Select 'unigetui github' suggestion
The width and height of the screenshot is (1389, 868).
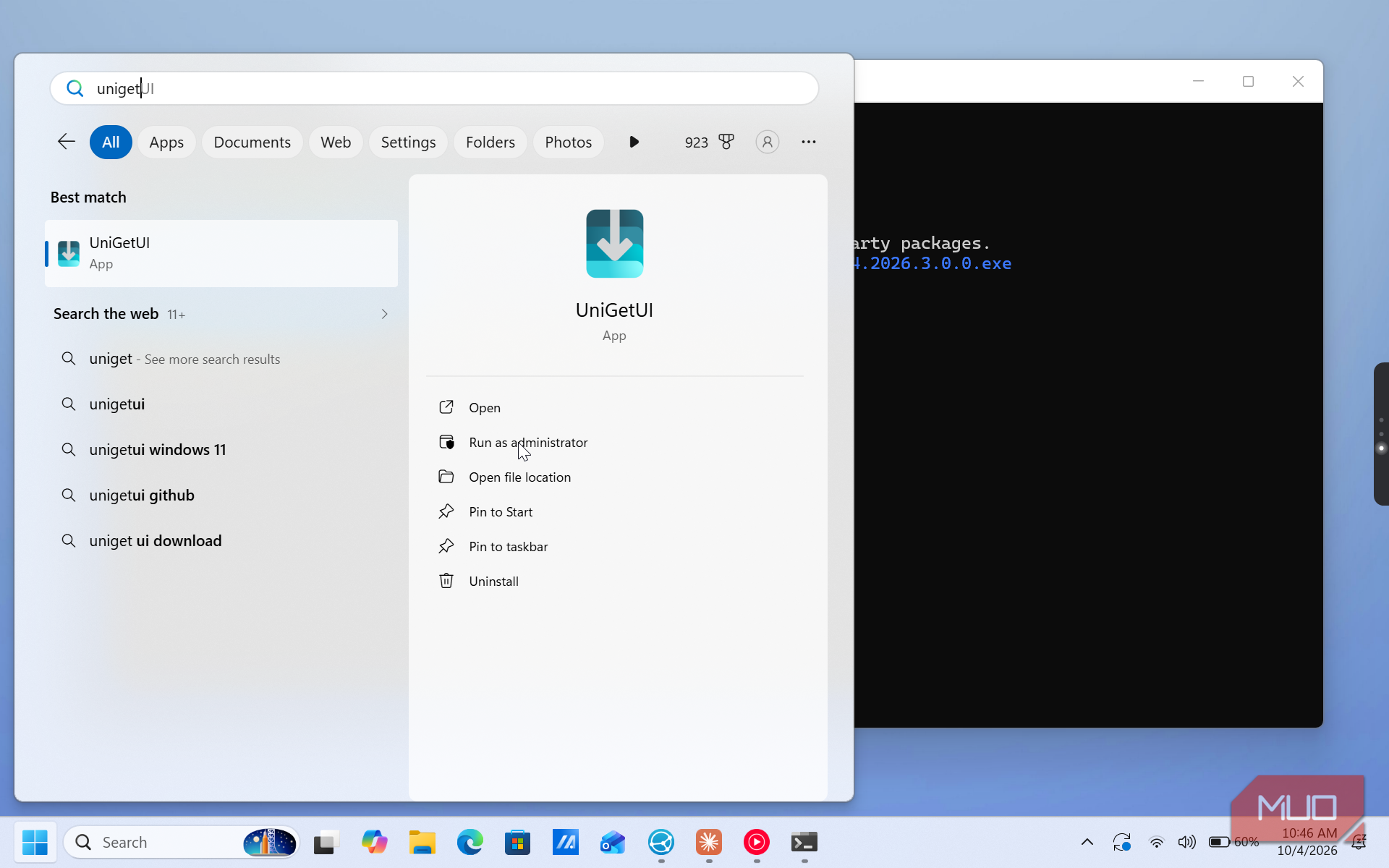coord(221,495)
